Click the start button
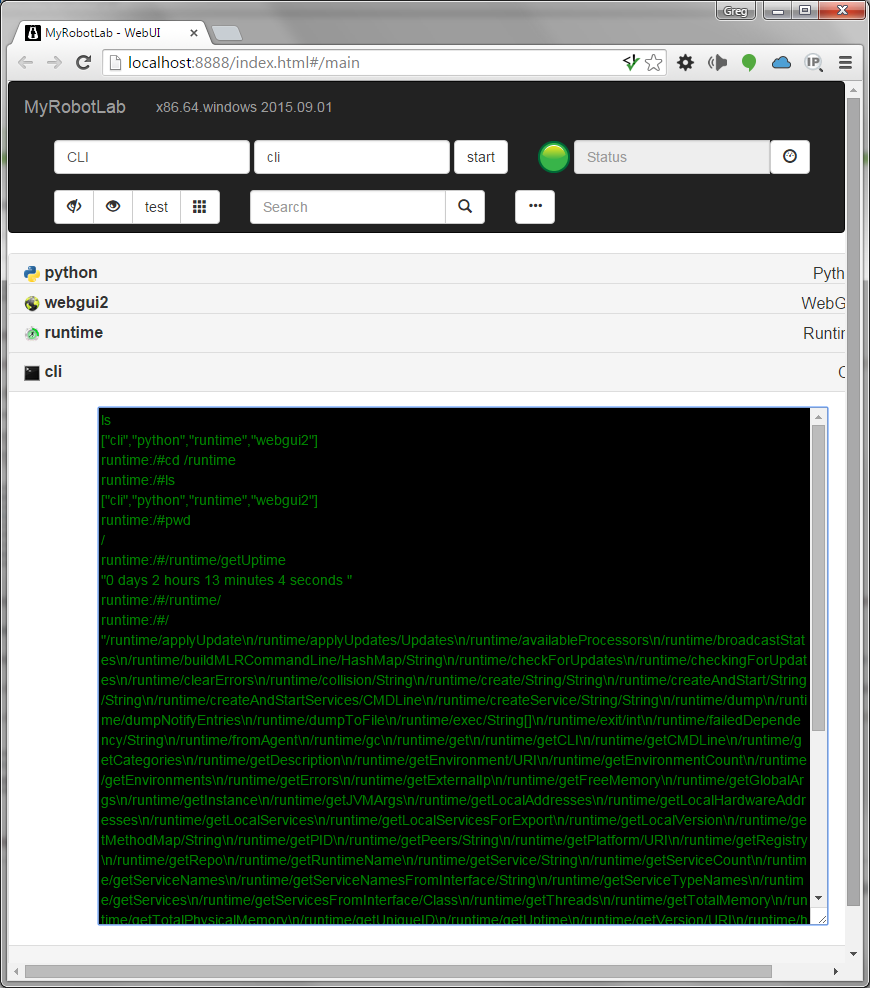Screen dimensions: 870x988 pyautogui.click(x=481, y=157)
